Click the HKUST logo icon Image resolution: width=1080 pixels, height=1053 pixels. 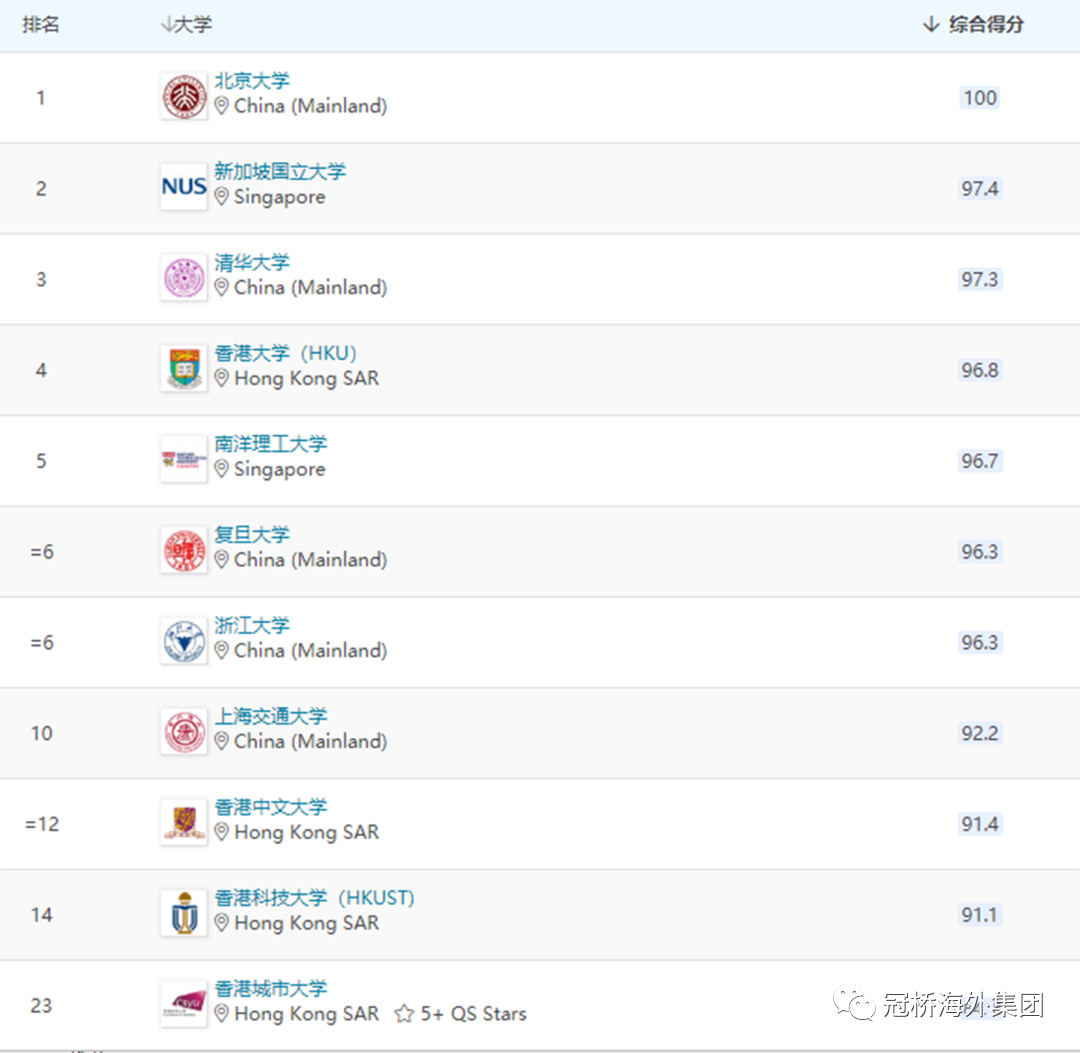pyautogui.click(x=184, y=913)
